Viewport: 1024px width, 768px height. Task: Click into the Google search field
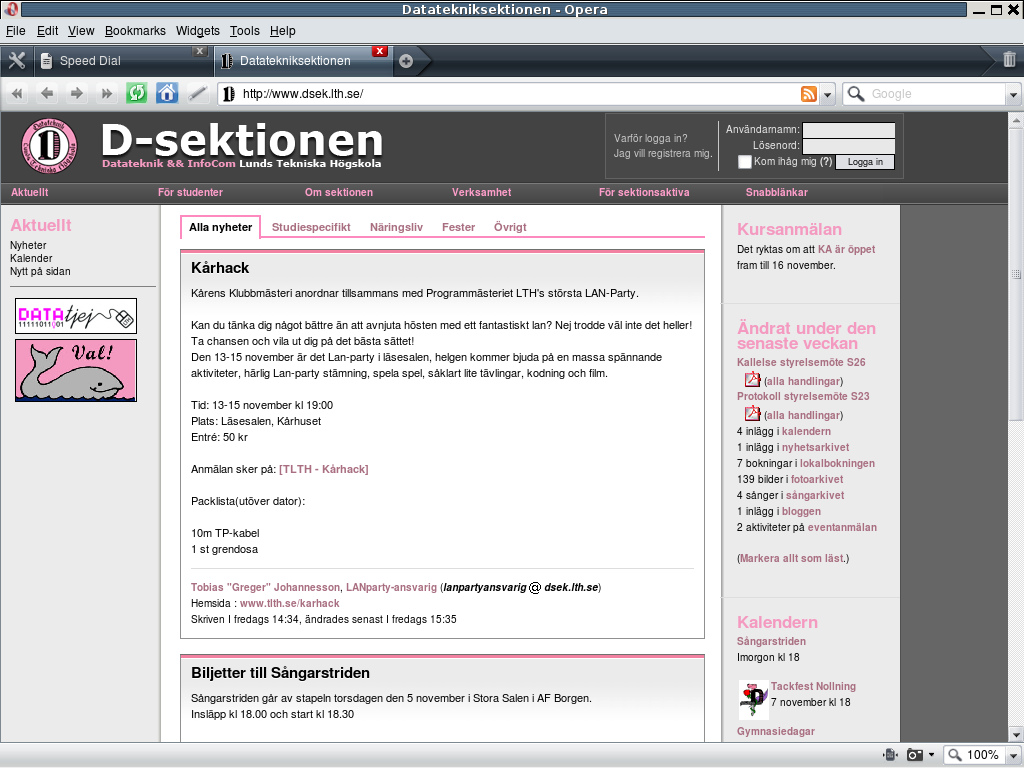[x=935, y=94]
